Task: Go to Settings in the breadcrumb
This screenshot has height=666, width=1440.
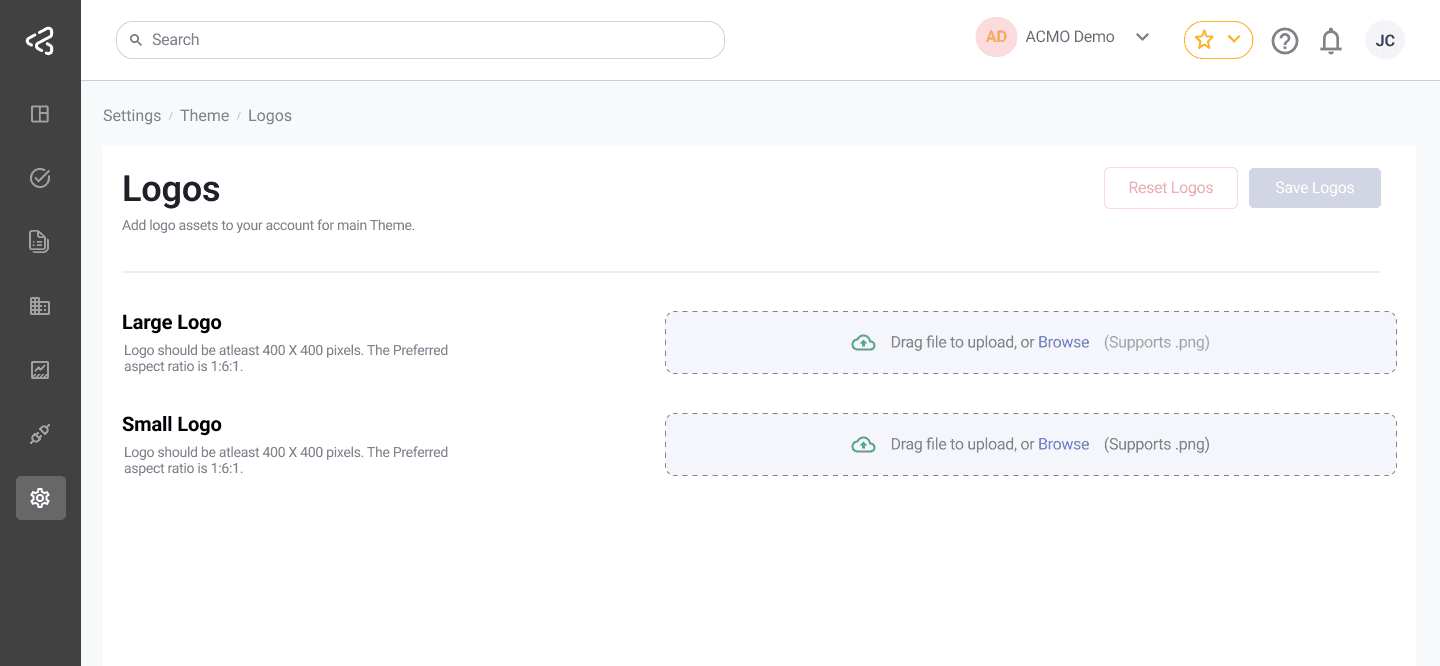Action: [132, 116]
